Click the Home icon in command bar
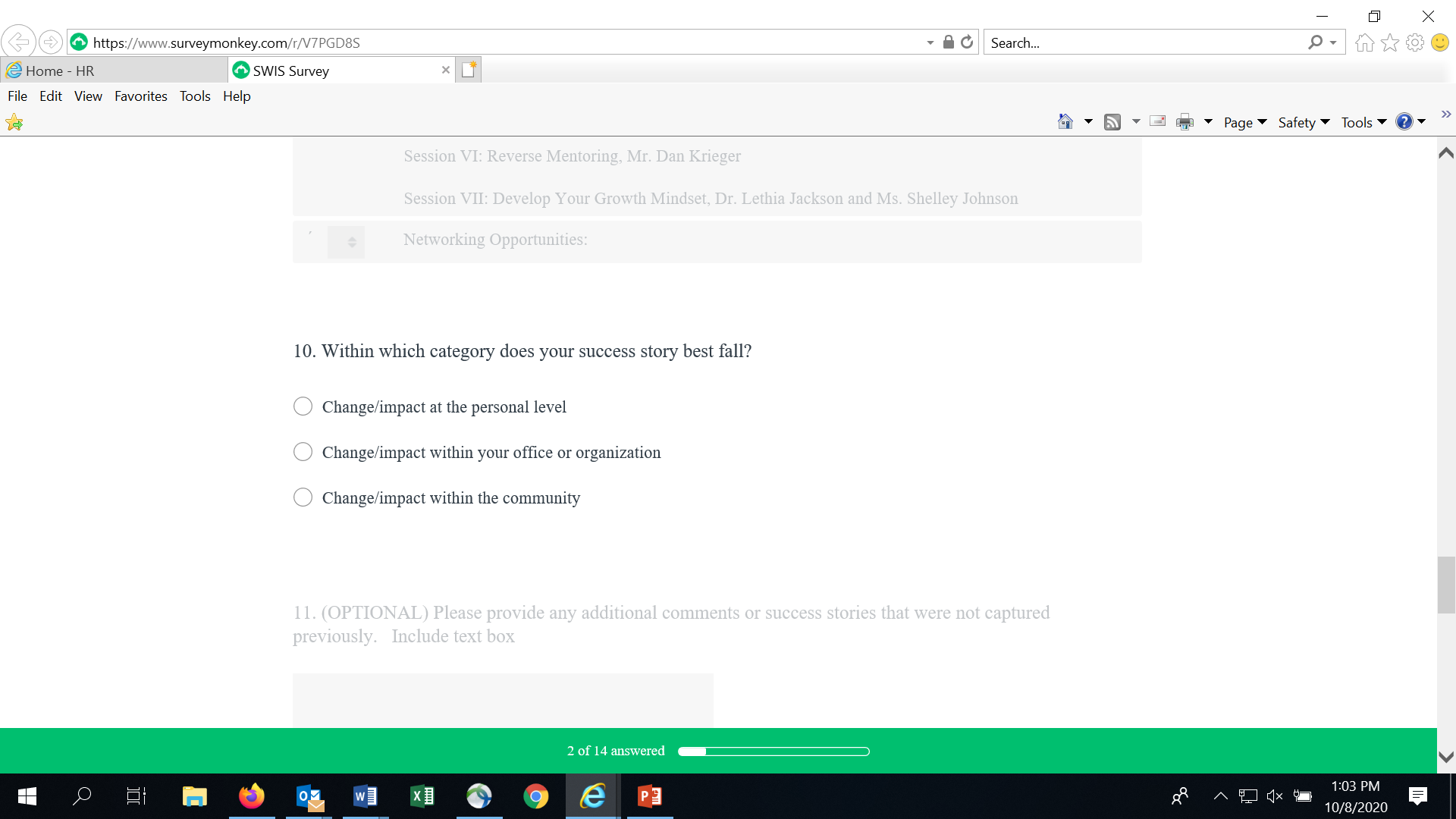Viewport: 1456px width, 819px height. tap(1065, 122)
